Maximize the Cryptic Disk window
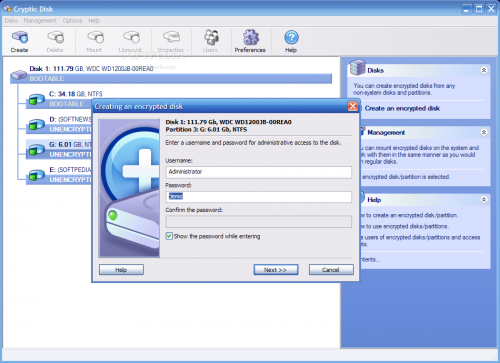The image size is (500, 363). pyautogui.click(x=479, y=9)
